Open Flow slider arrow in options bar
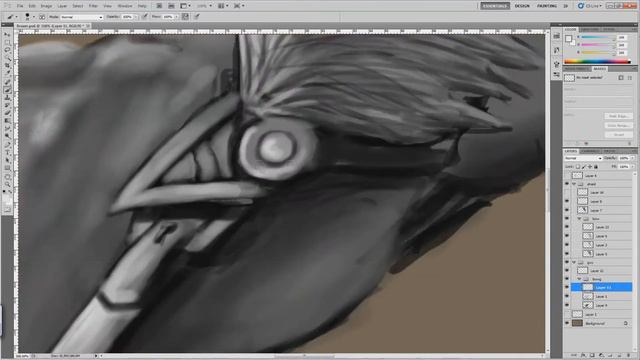 tap(177, 17)
